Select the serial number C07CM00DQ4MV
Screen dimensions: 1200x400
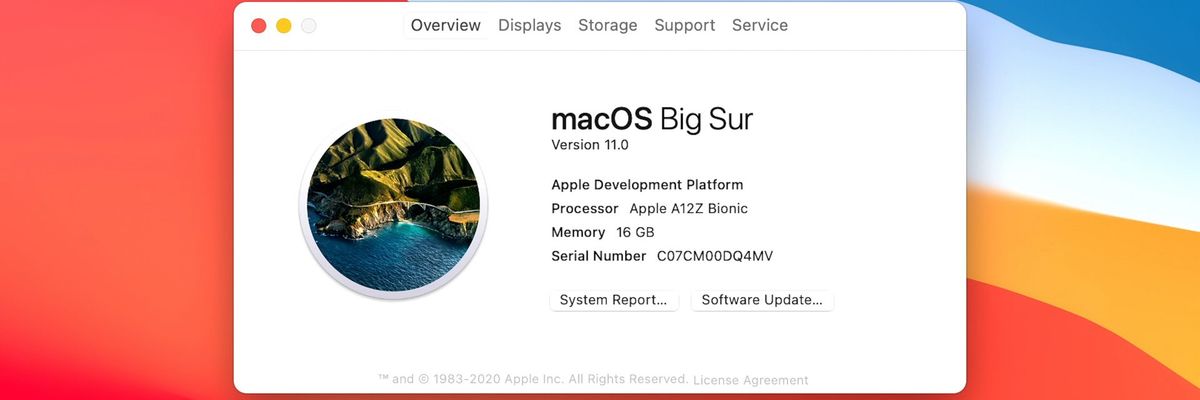pyautogui.click(x=715, y=256)
